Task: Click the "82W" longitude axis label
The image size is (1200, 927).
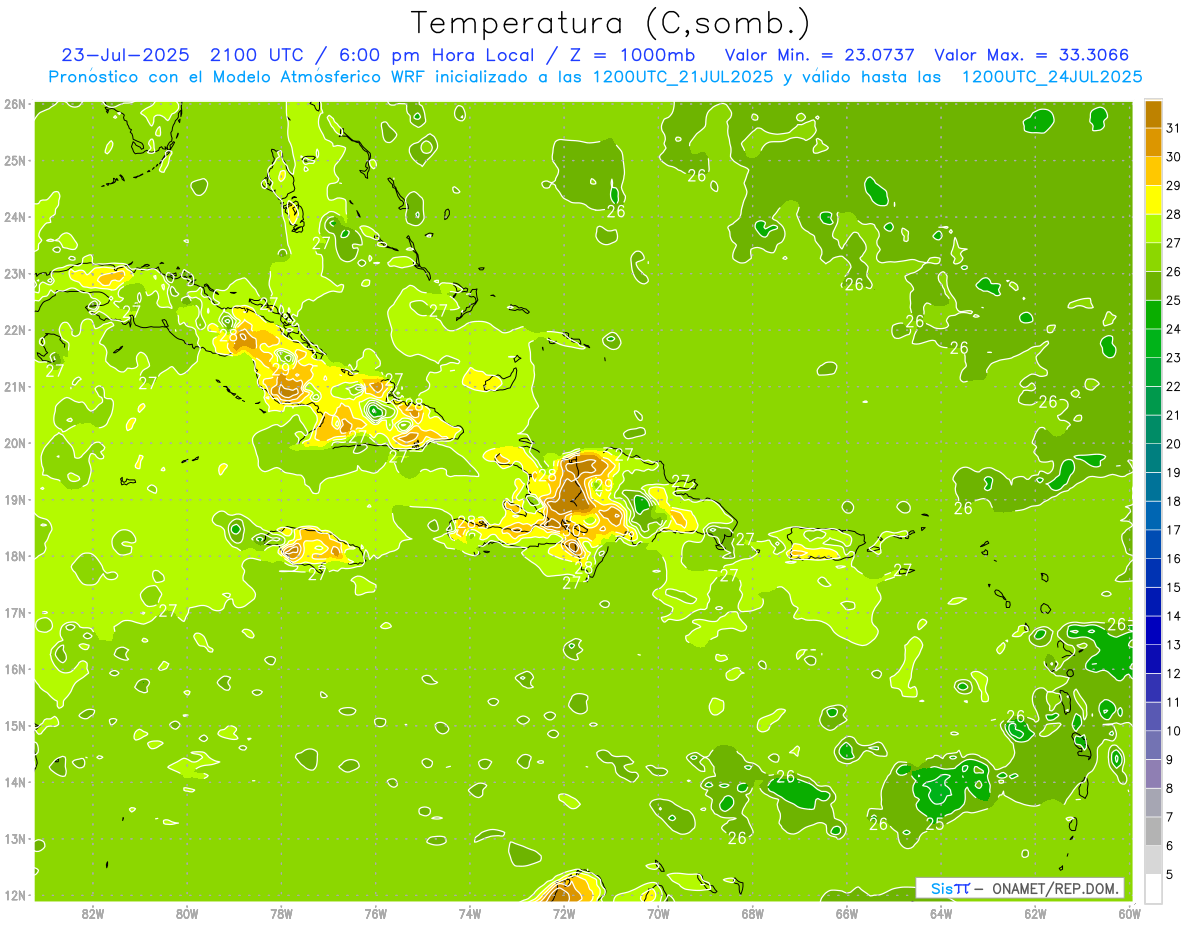Action: click(x=93, y=913)
